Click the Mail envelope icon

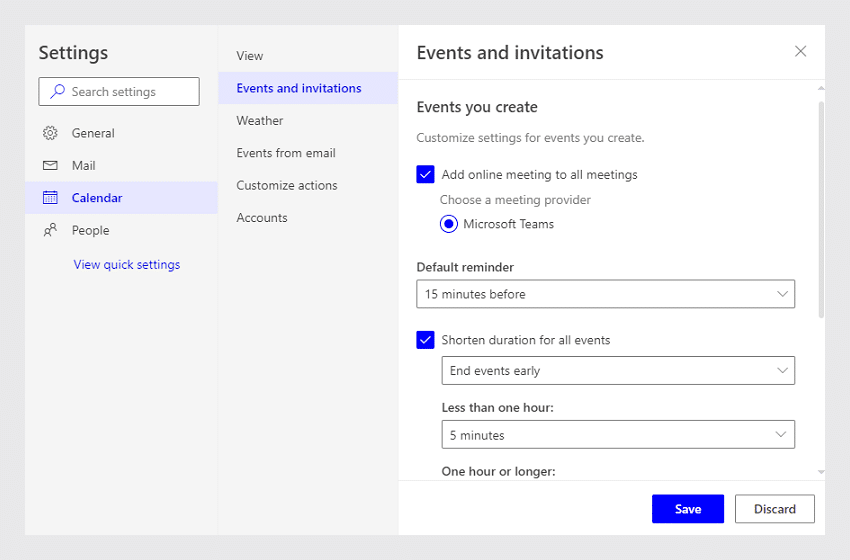[x=50, y=165]
